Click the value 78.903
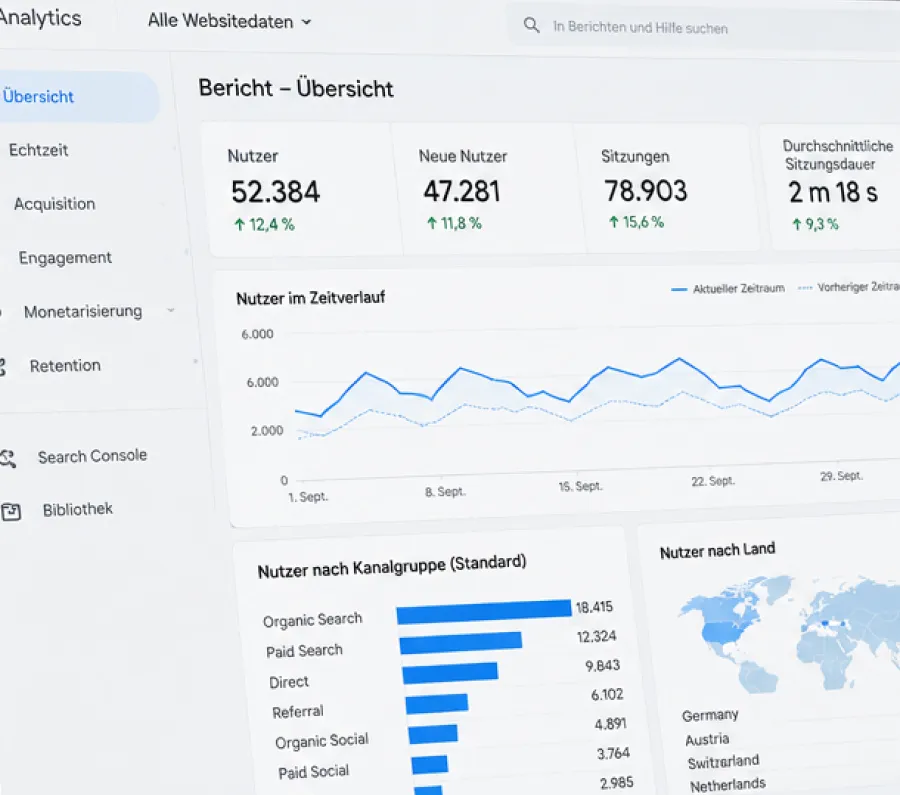This screenshot has height=795, width=900. [646, 191]
